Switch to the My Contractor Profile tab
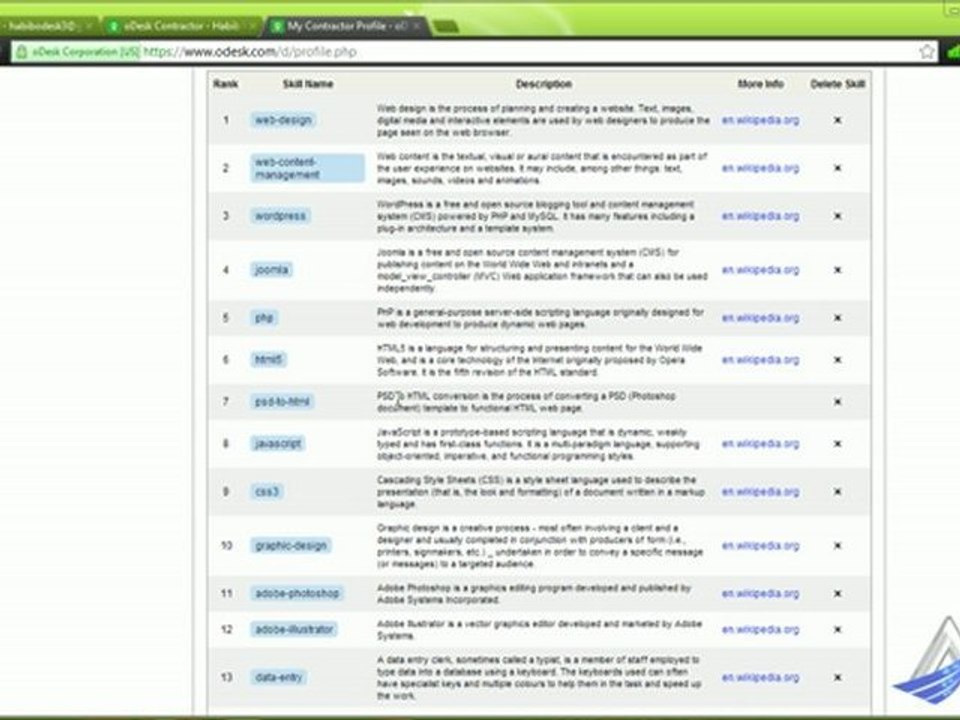This screenshot has width=960, height=720. tap(347, 26)
